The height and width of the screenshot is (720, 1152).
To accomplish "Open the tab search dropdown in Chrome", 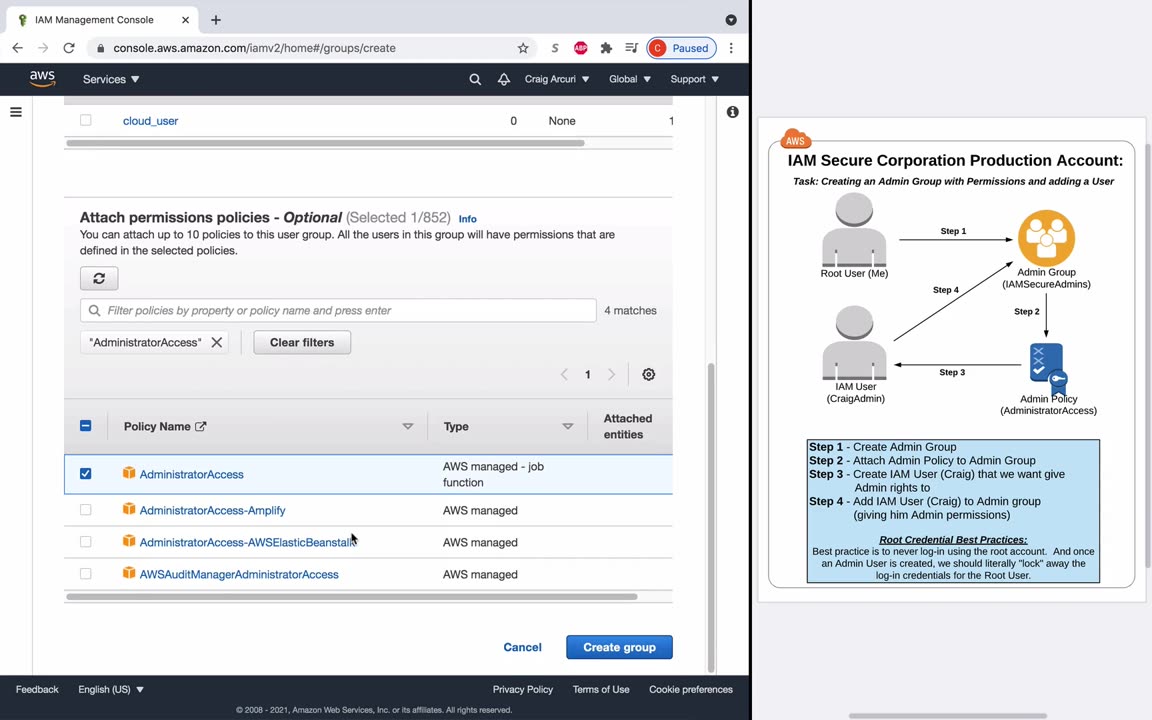I will click(731, 20).
